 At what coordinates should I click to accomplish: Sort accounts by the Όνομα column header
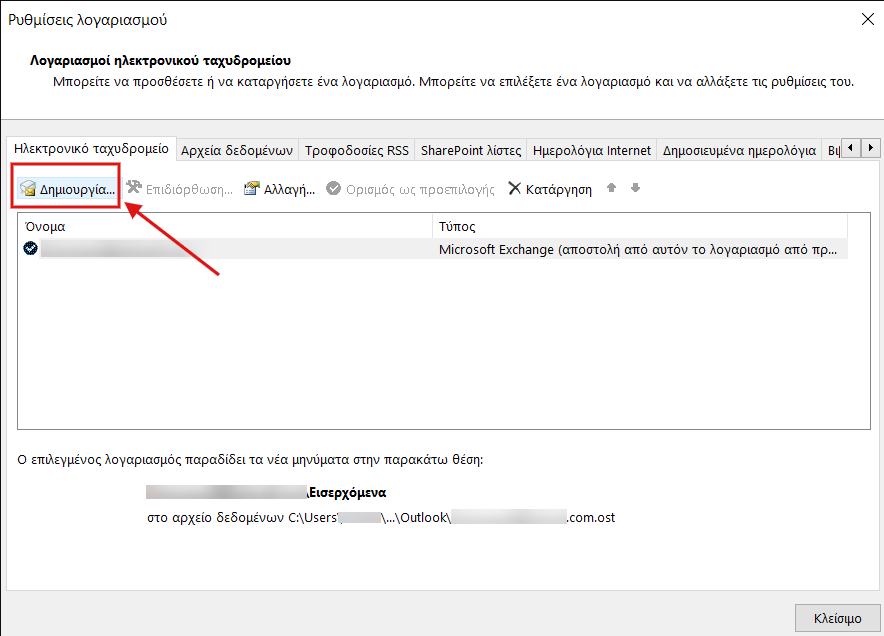pyautogui.click(x=225, y=227)
